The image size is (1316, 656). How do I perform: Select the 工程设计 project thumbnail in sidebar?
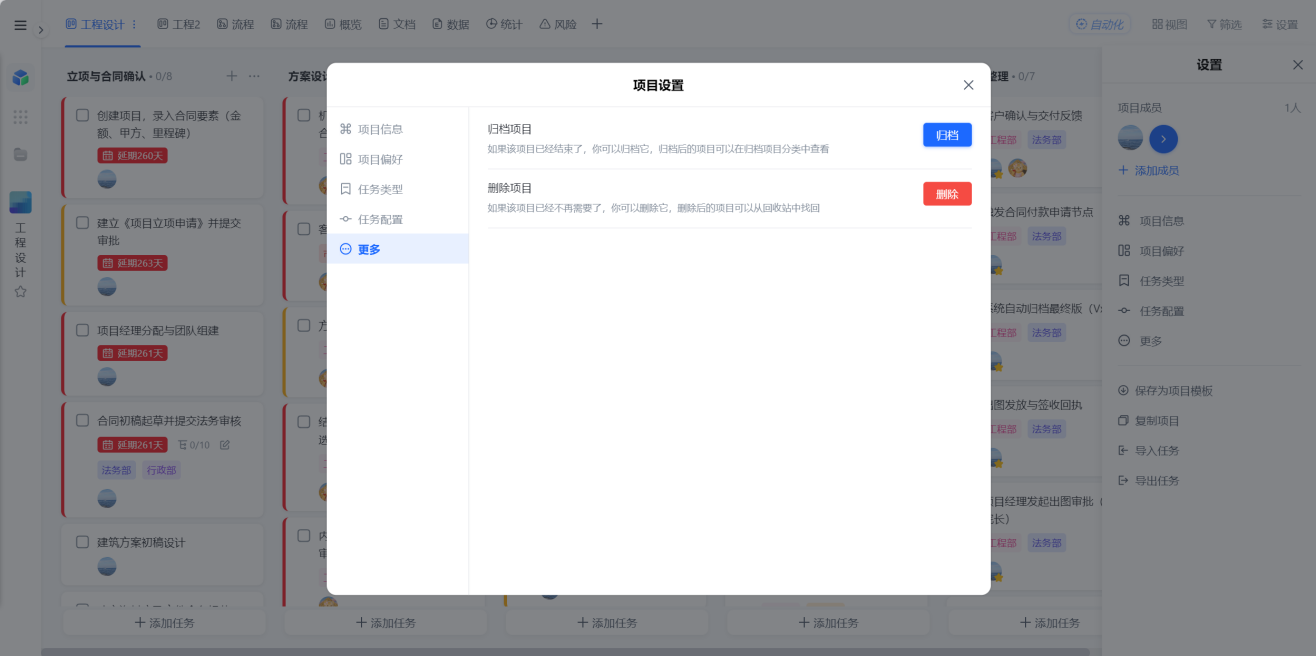tap(20, 202)
